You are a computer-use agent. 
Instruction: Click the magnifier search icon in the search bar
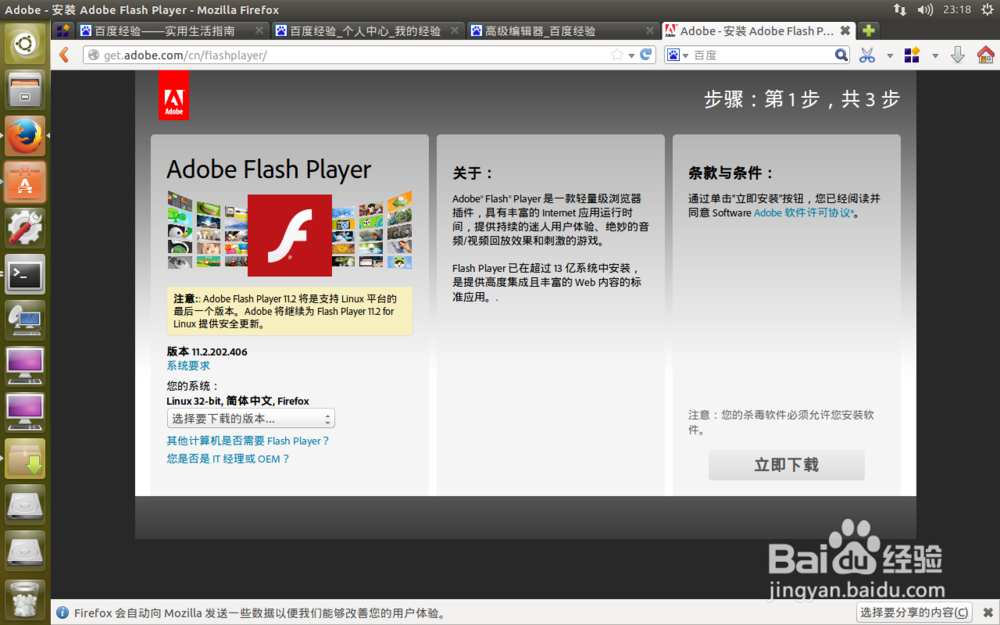click(843, 54)
